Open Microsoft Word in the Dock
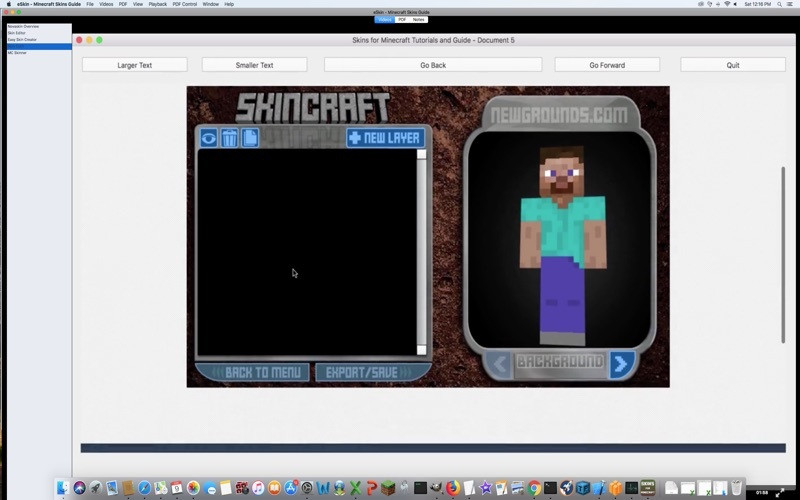Viewport: 800px width, 500px height. click(x=323, y=488)
